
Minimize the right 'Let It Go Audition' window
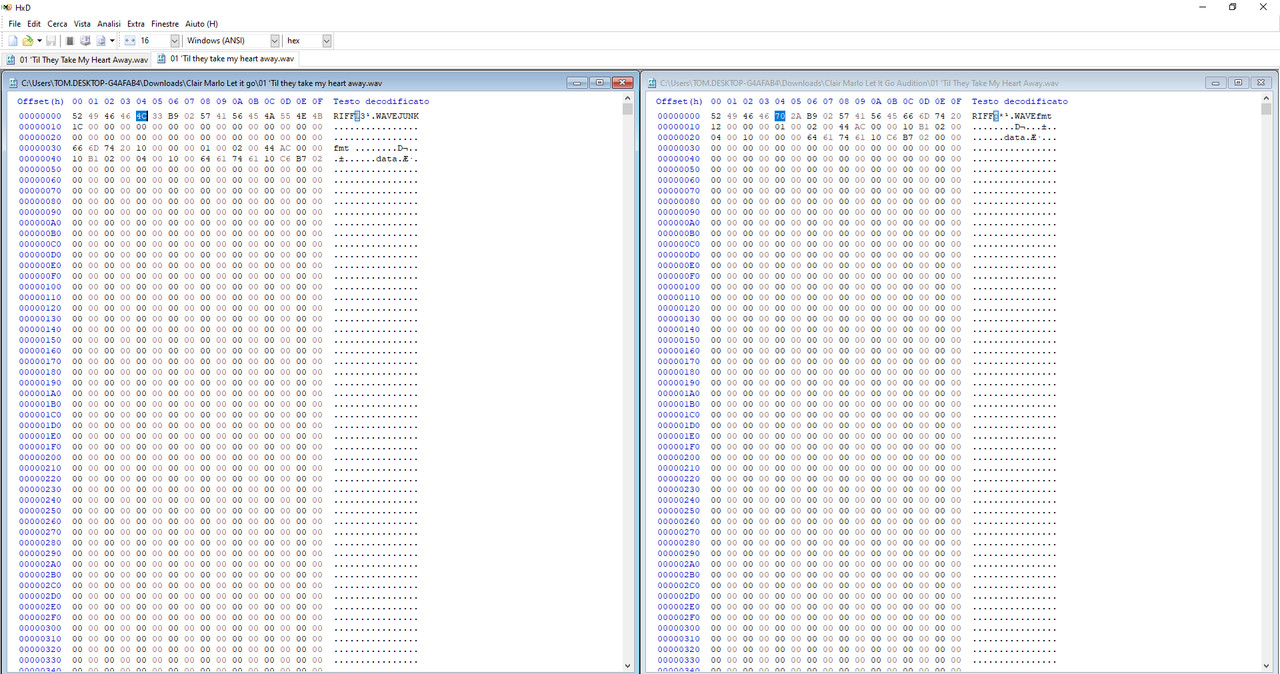(x=1216, y=83)
